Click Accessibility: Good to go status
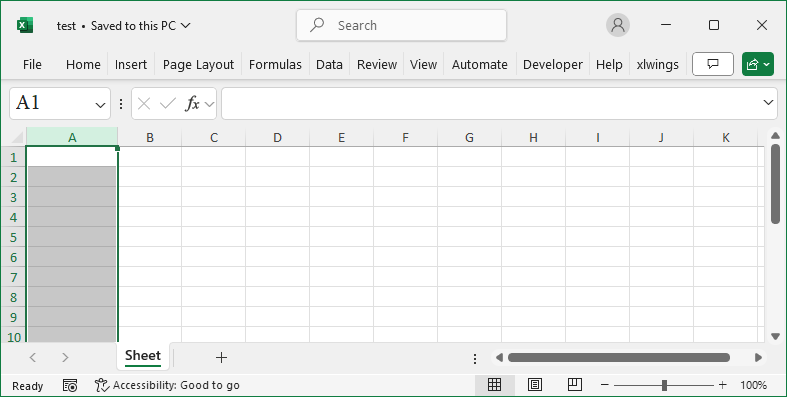Screen dimensions: 787x397 coord(167,385)
